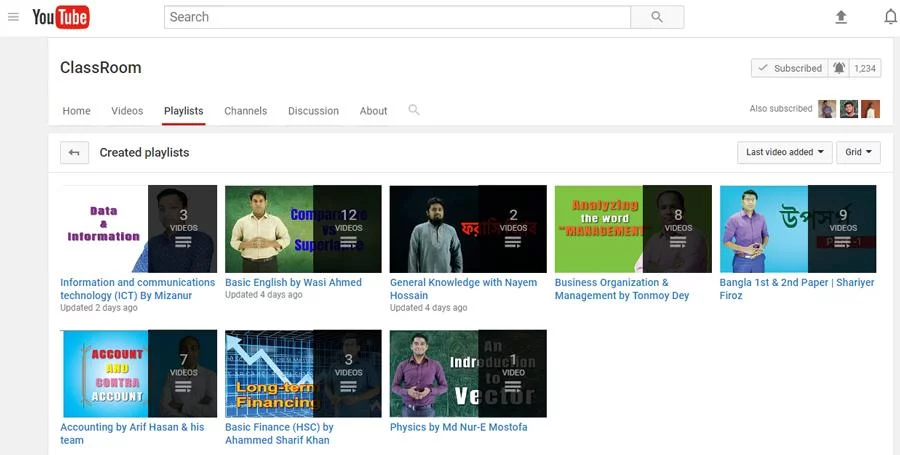Viewport: 900px width, 455px height.
Task: Open second also-subscribed user avatar
Action: [849, 109]
